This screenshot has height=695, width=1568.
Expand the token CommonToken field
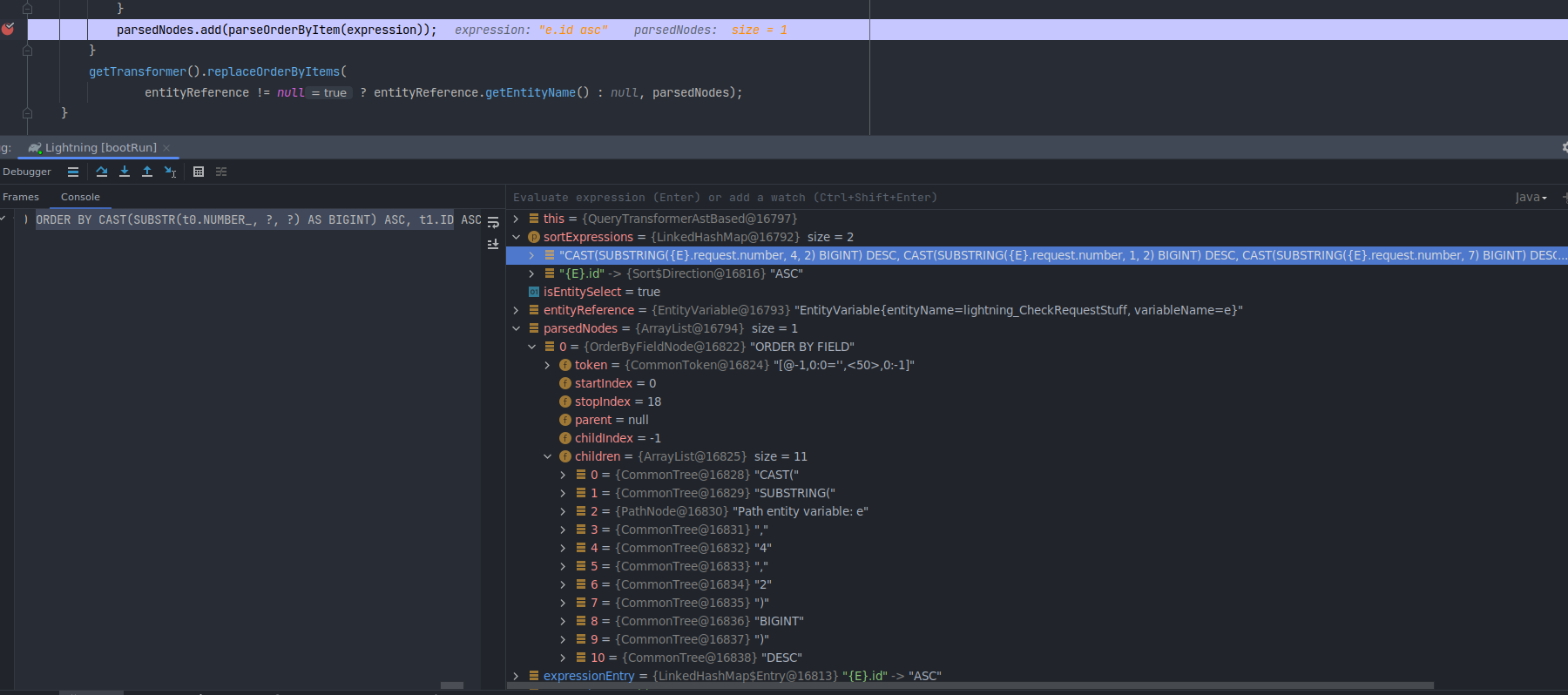[x=547, y=365]
